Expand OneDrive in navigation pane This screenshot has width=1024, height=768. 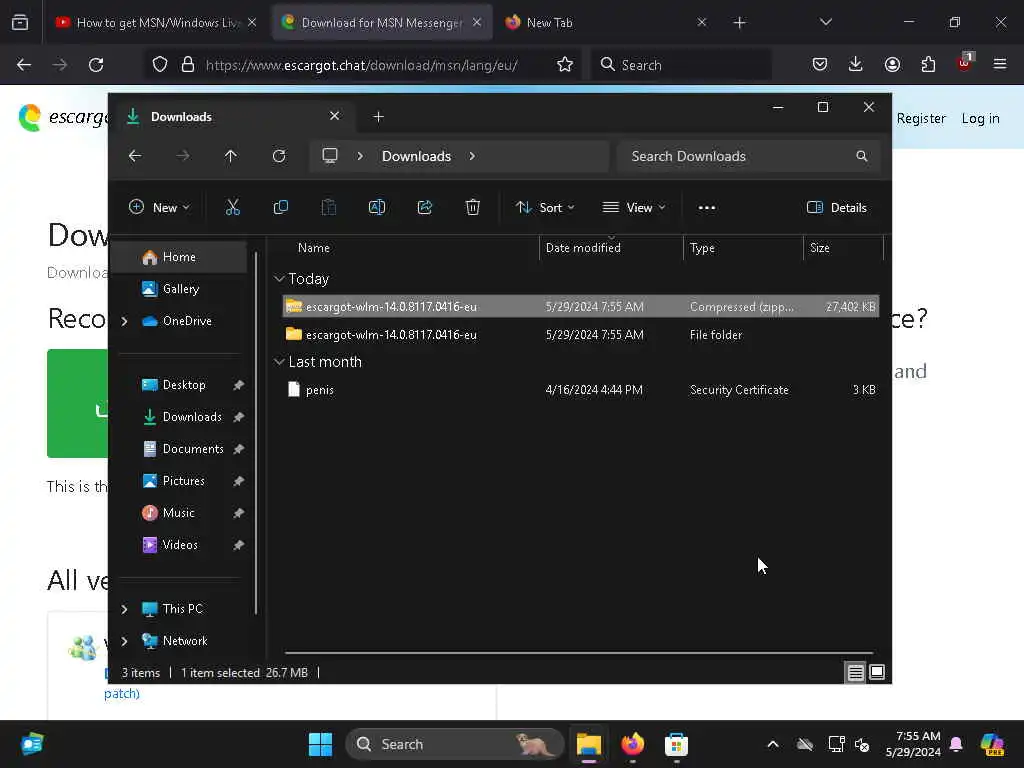pos(124,321)
